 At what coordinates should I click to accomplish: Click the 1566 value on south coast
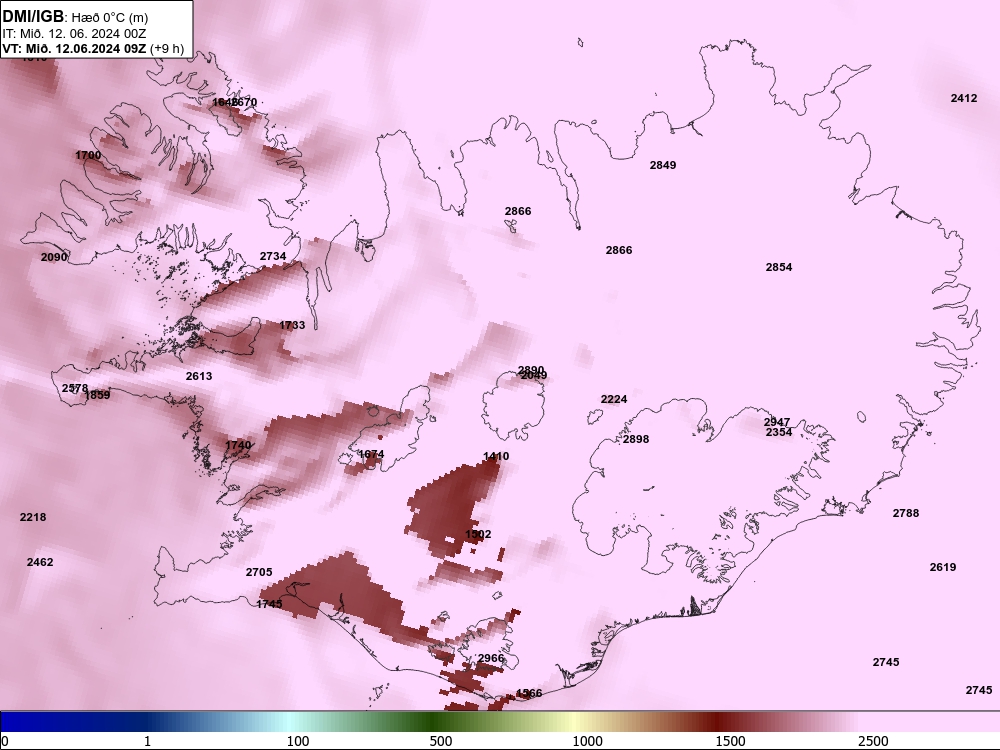coord(529,693)
